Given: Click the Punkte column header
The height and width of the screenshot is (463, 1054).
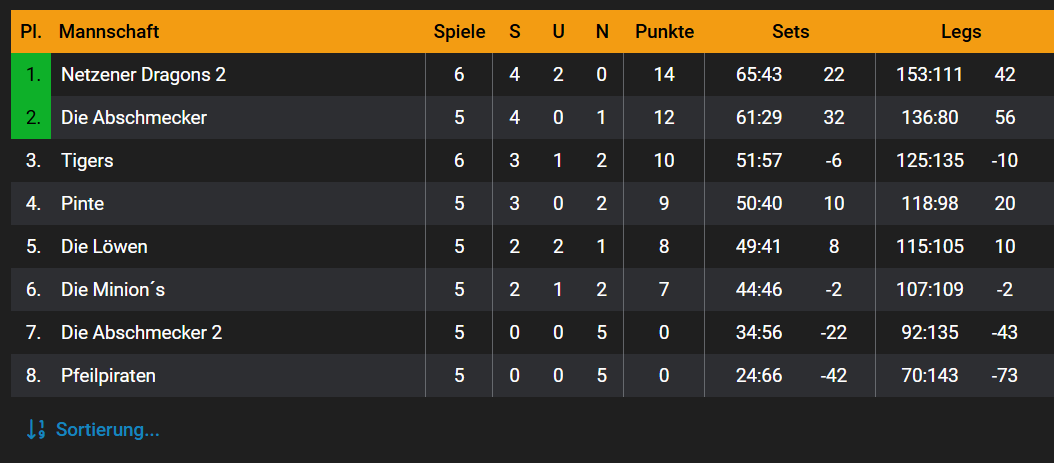Looking at the screenshot, I should (664, 32).
